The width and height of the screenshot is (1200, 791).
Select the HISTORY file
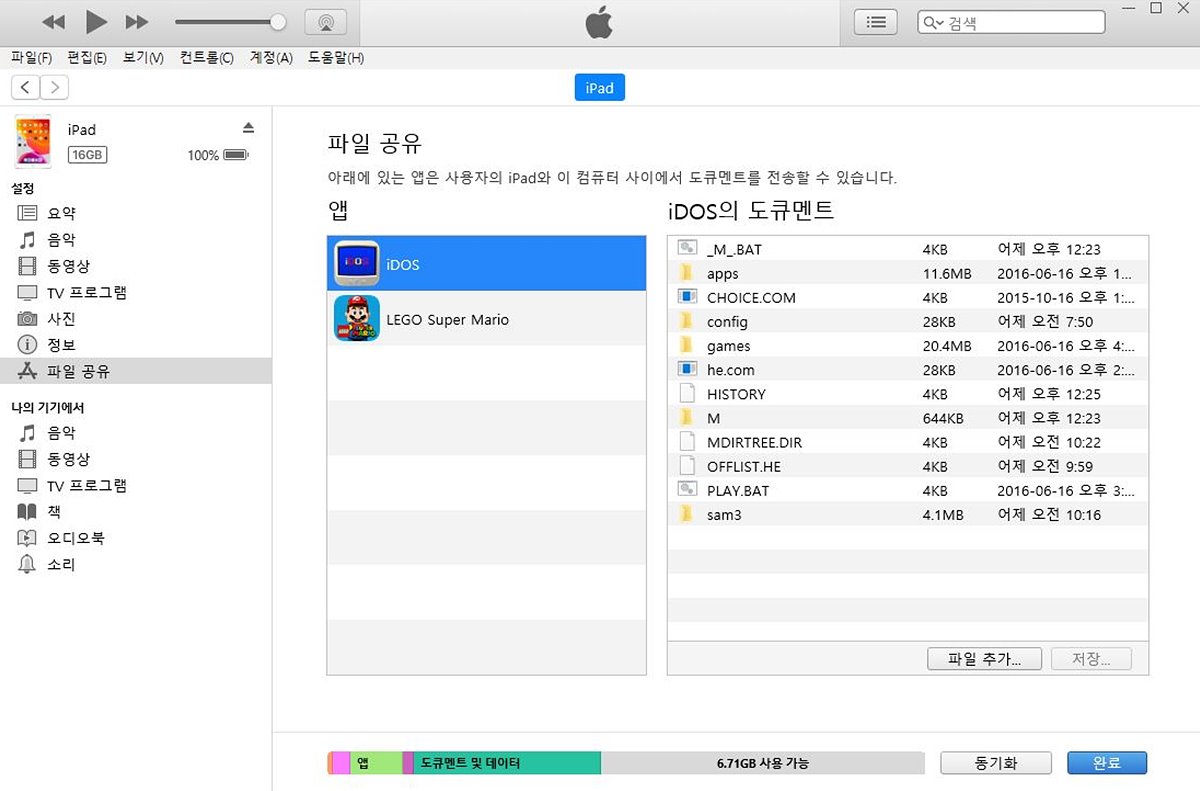click(908, 394)
